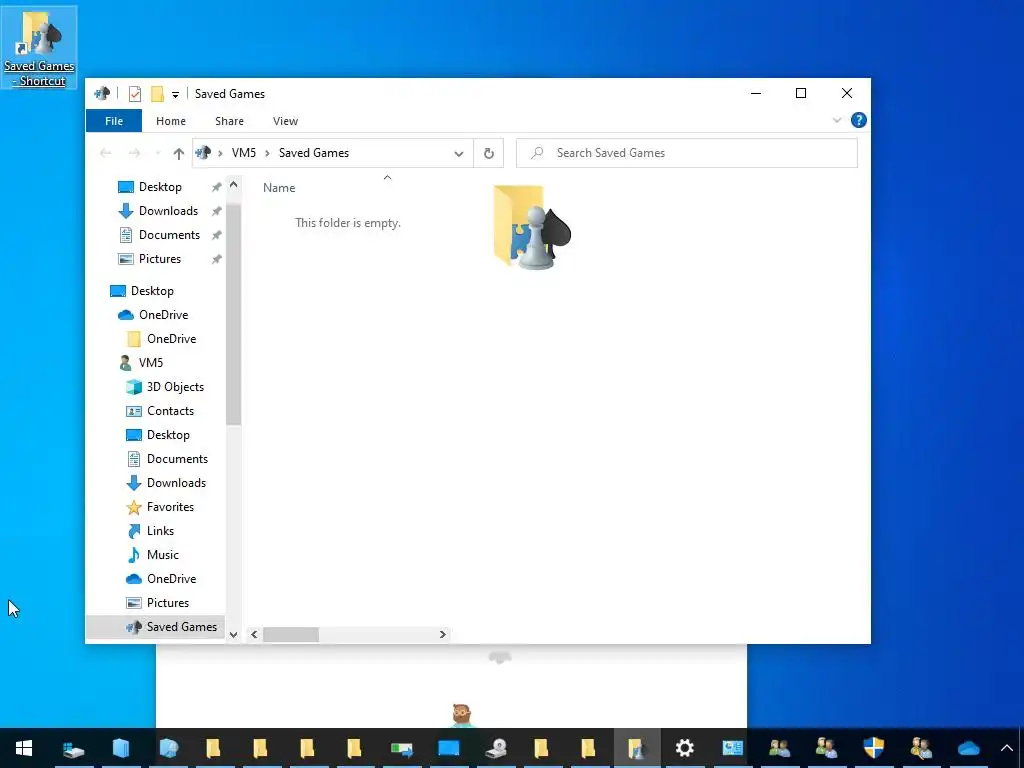Open the Windows Start menu
The image size is (1024, 768).
pyautogui.click(x=24, y=748)
